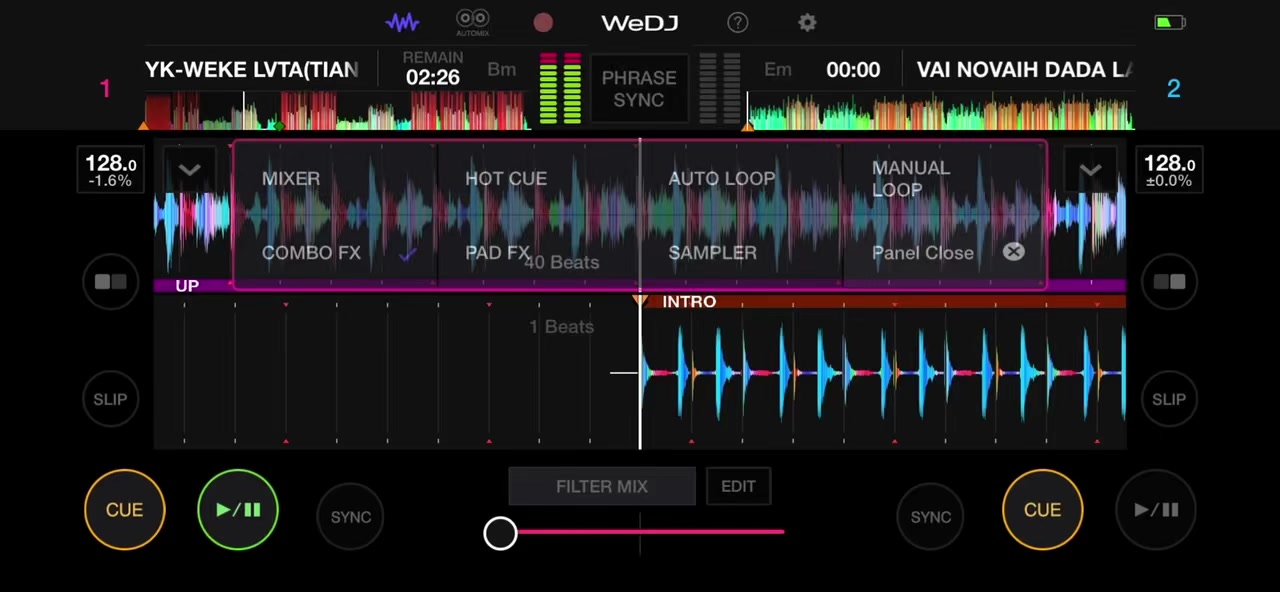Select deck number 2 indicator
Image resolution: width=1280 pixels, height=592 pixels.
[1173, 89]
